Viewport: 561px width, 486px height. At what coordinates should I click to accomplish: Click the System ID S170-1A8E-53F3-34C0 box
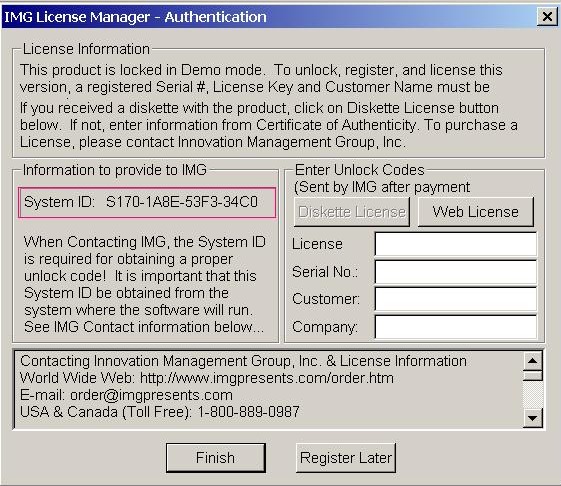pyautogui.click(x=147, y=202)
